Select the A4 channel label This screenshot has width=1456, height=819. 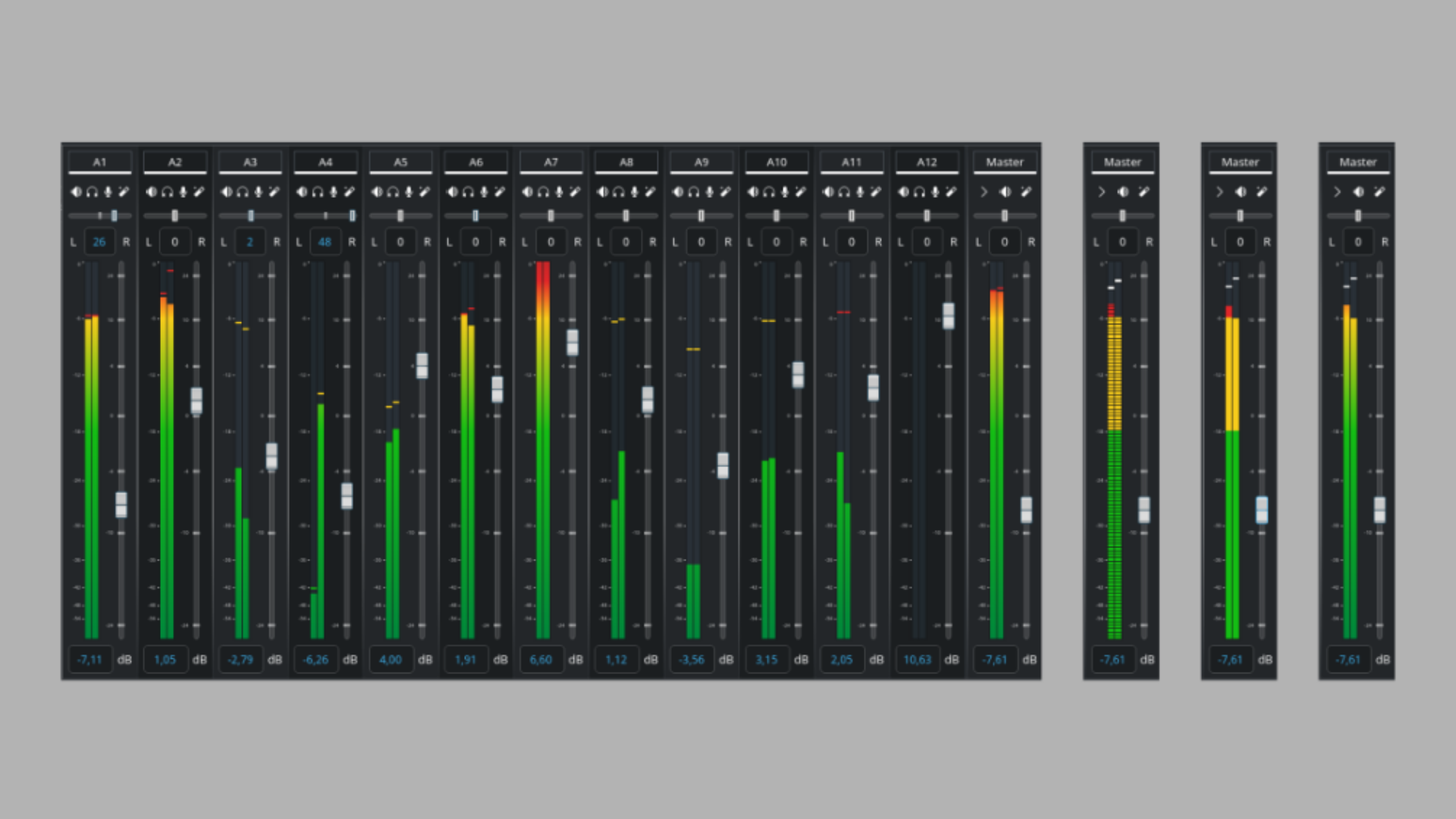click(x=326, y=162)
